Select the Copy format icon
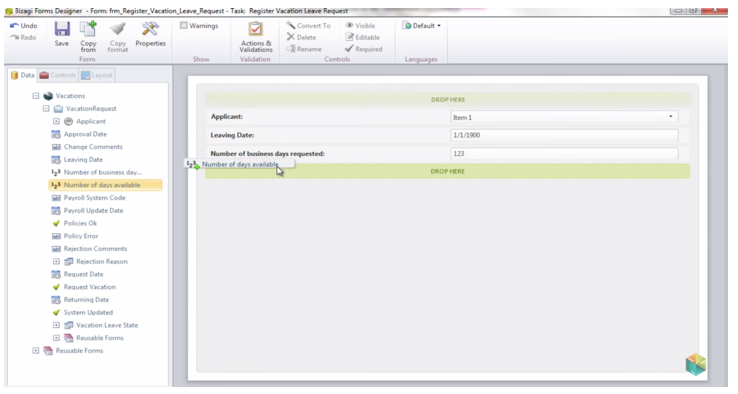Image resolution: width=738 pixels, height=394 pixels. pyautogui.click(x=118, y=29)
